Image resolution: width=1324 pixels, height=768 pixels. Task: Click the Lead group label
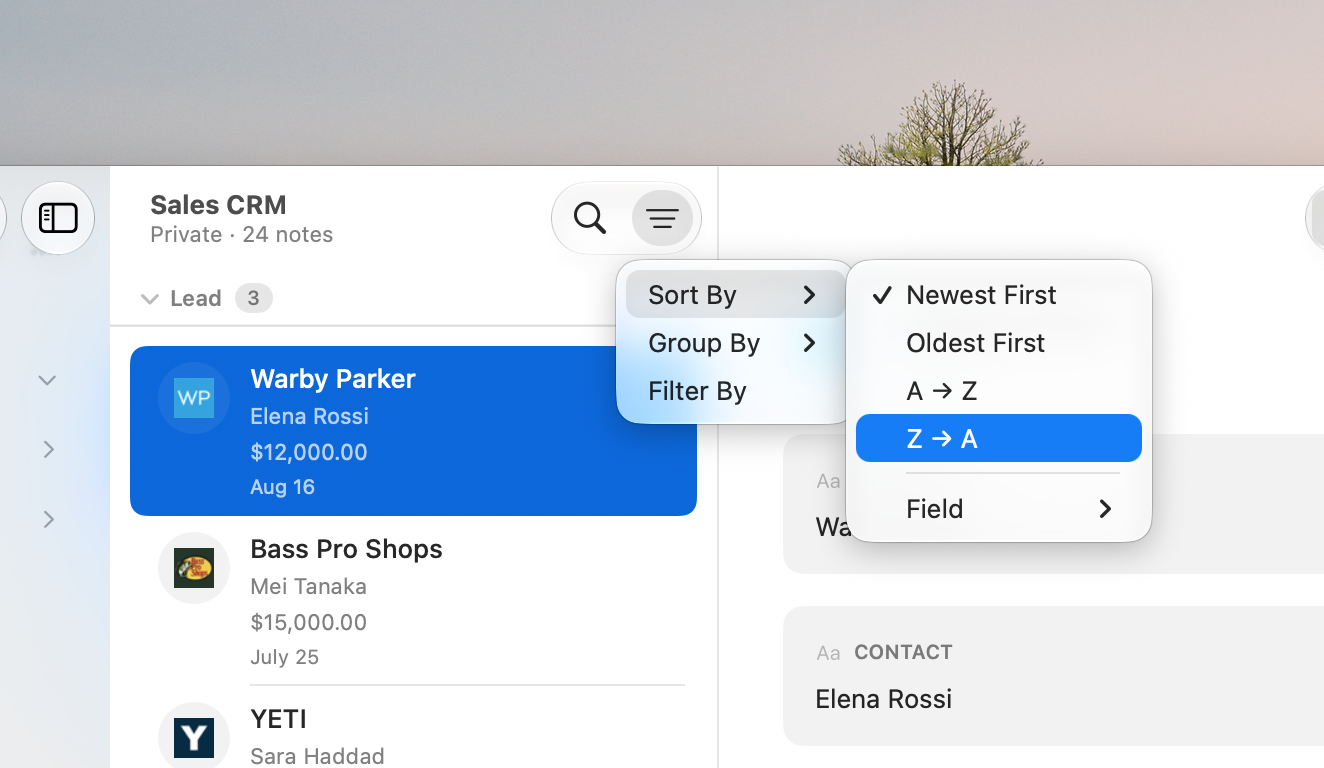click(196, 298)
